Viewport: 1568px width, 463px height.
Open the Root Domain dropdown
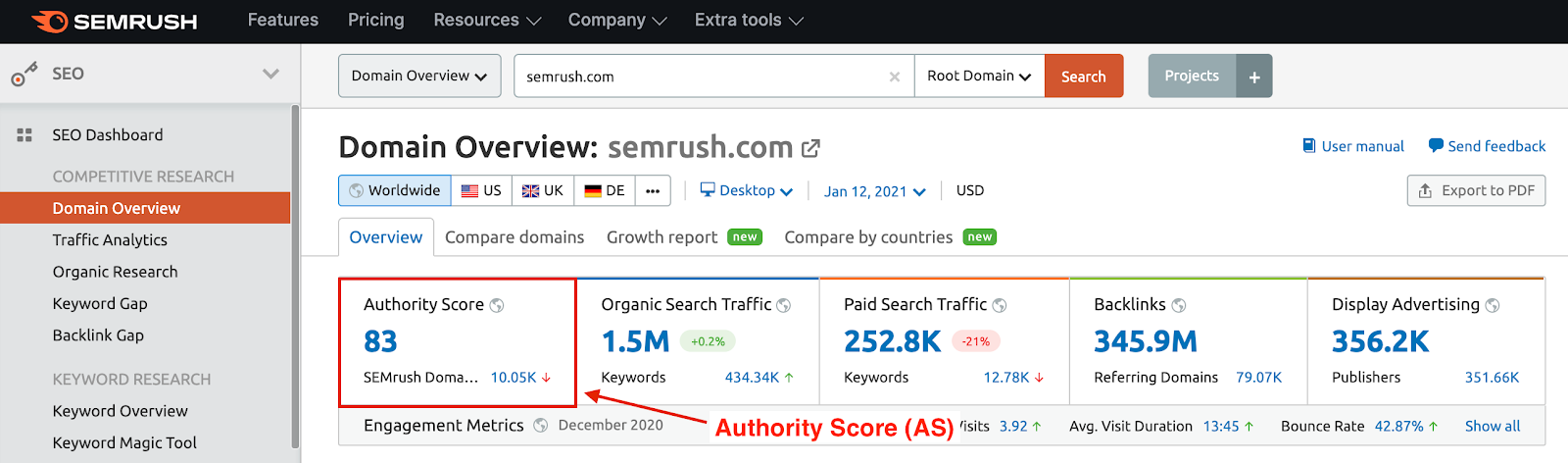(979, 76)
